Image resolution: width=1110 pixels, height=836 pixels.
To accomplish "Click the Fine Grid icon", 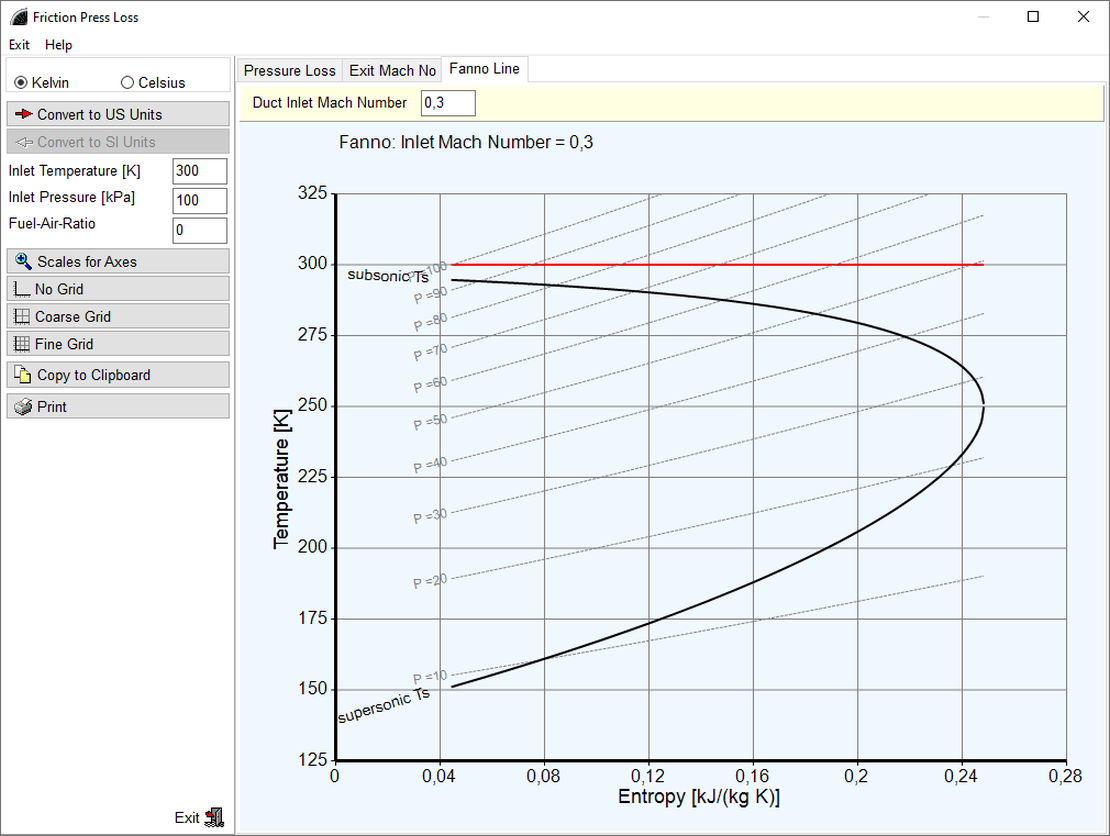I will click(x=22, y=344).
